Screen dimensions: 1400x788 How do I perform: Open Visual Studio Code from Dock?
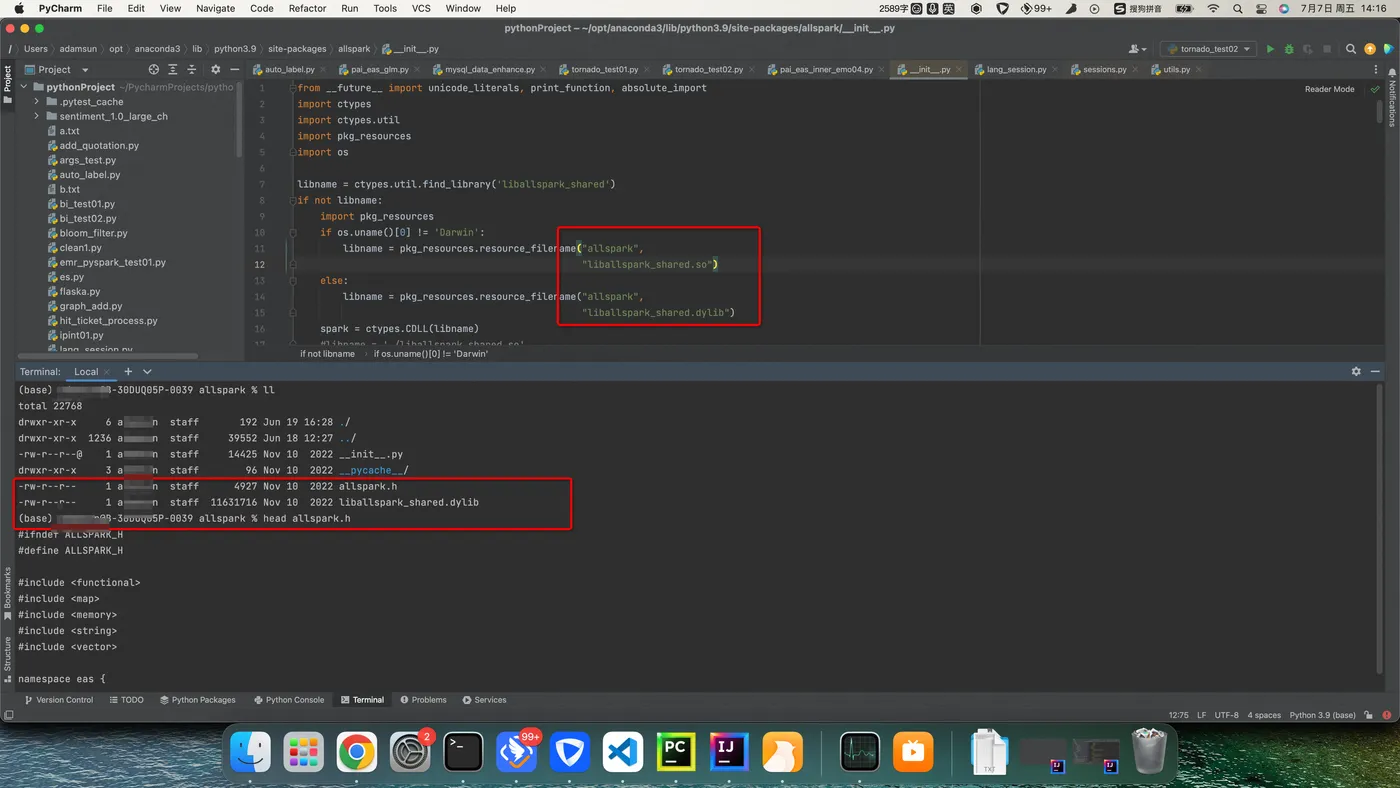tap(622, 752)
